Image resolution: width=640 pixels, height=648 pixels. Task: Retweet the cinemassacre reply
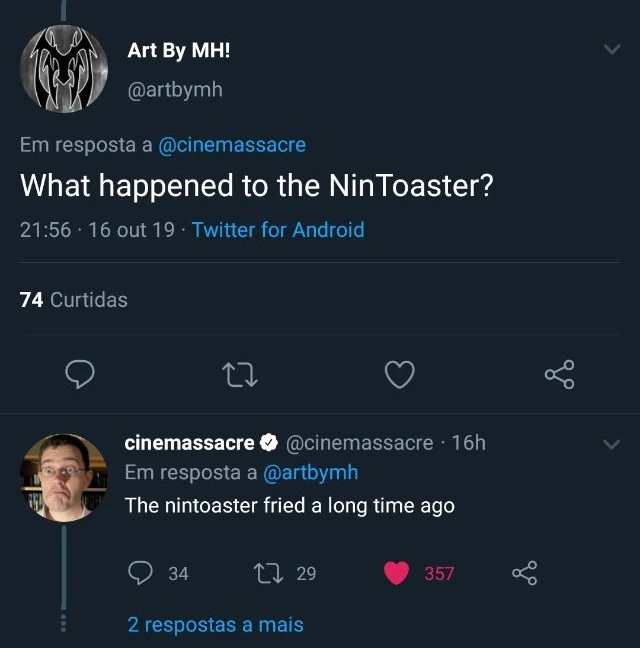coord(270,573)
